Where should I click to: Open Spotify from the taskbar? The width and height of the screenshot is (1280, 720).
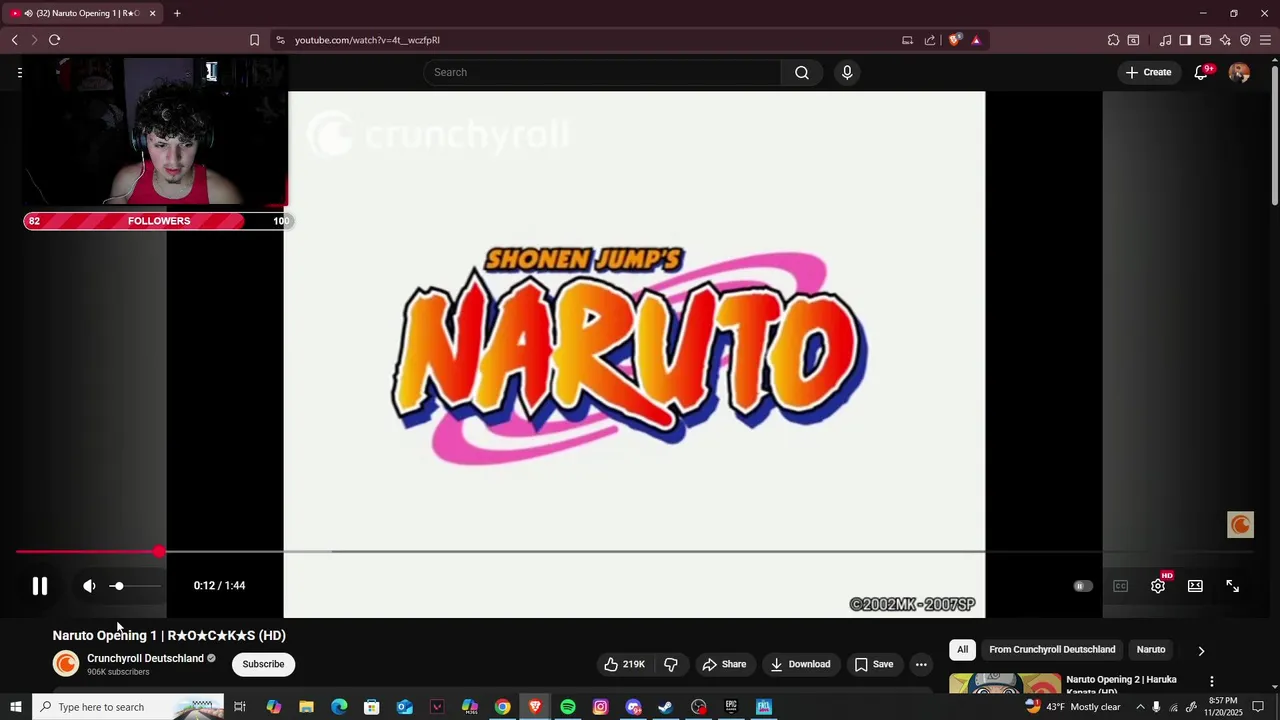pyautogui.click(x=568, y=707)
